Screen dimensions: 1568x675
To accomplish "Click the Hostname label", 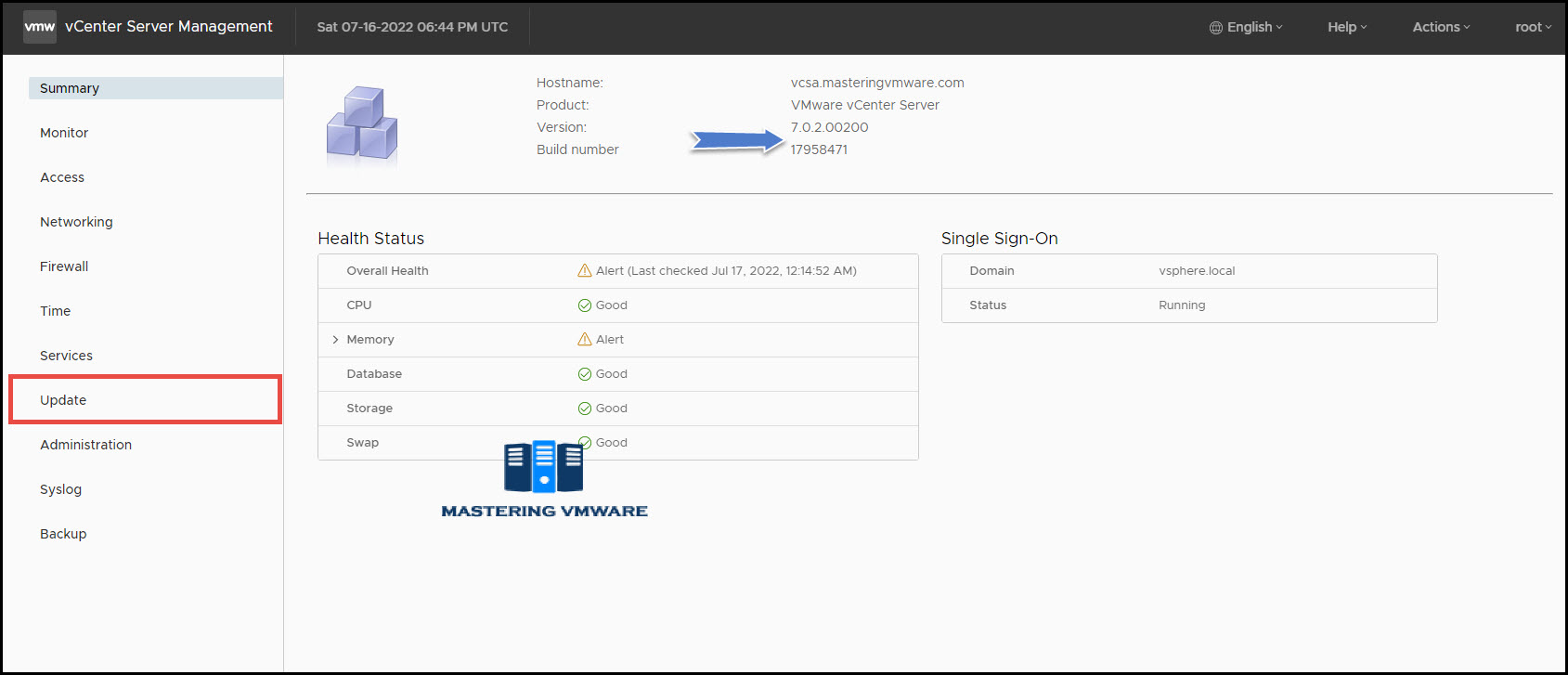I will (x=570, y=83).
